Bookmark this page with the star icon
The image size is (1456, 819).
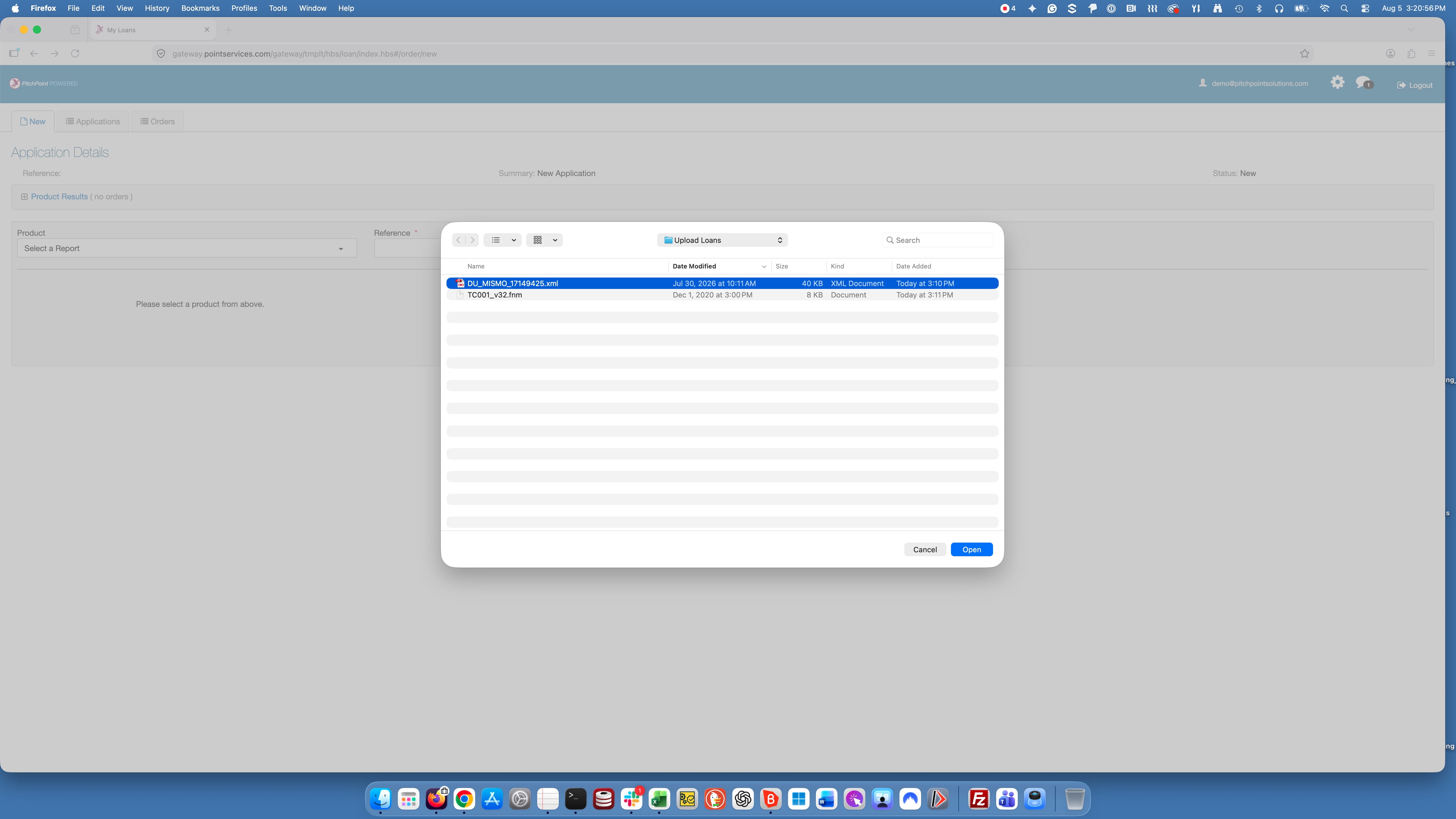point(1304,54)
